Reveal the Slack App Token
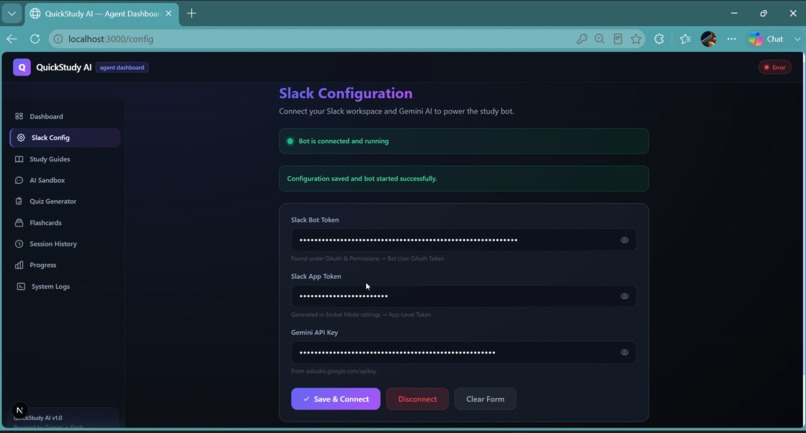Screen dimensions: 806x433 click(624, 296)
